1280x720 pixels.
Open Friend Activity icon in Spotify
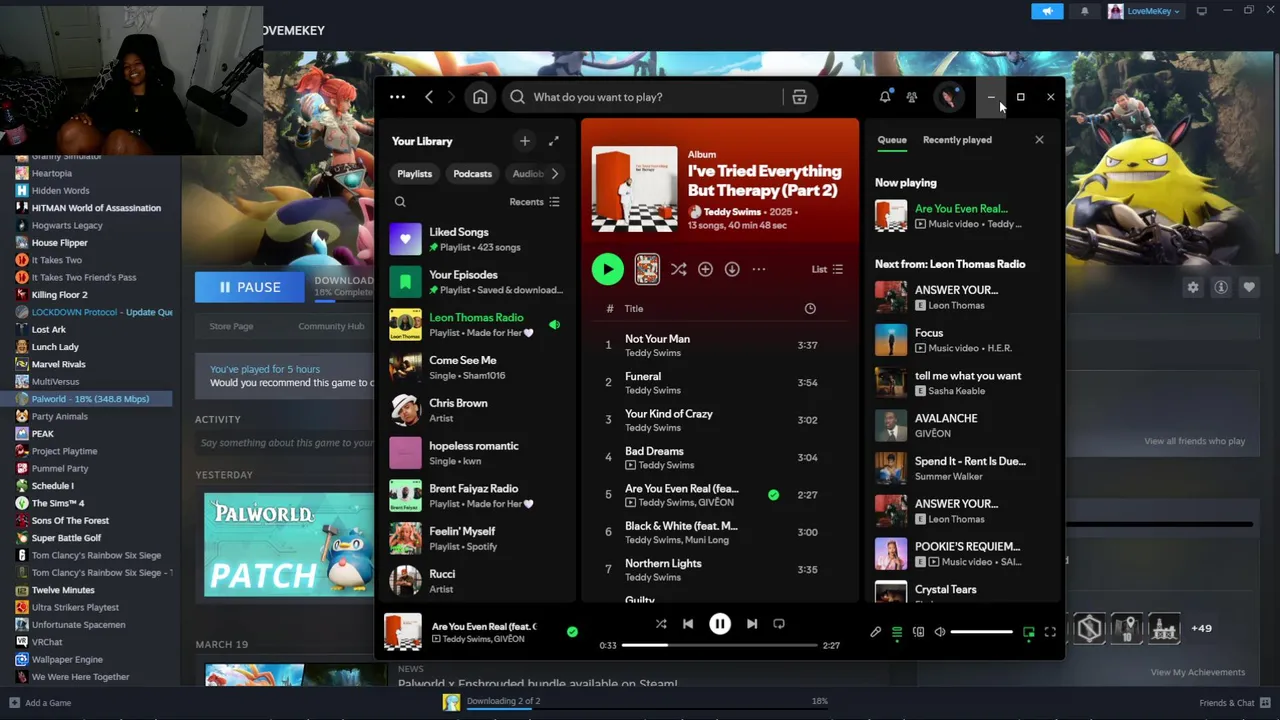tap(912, 97)
